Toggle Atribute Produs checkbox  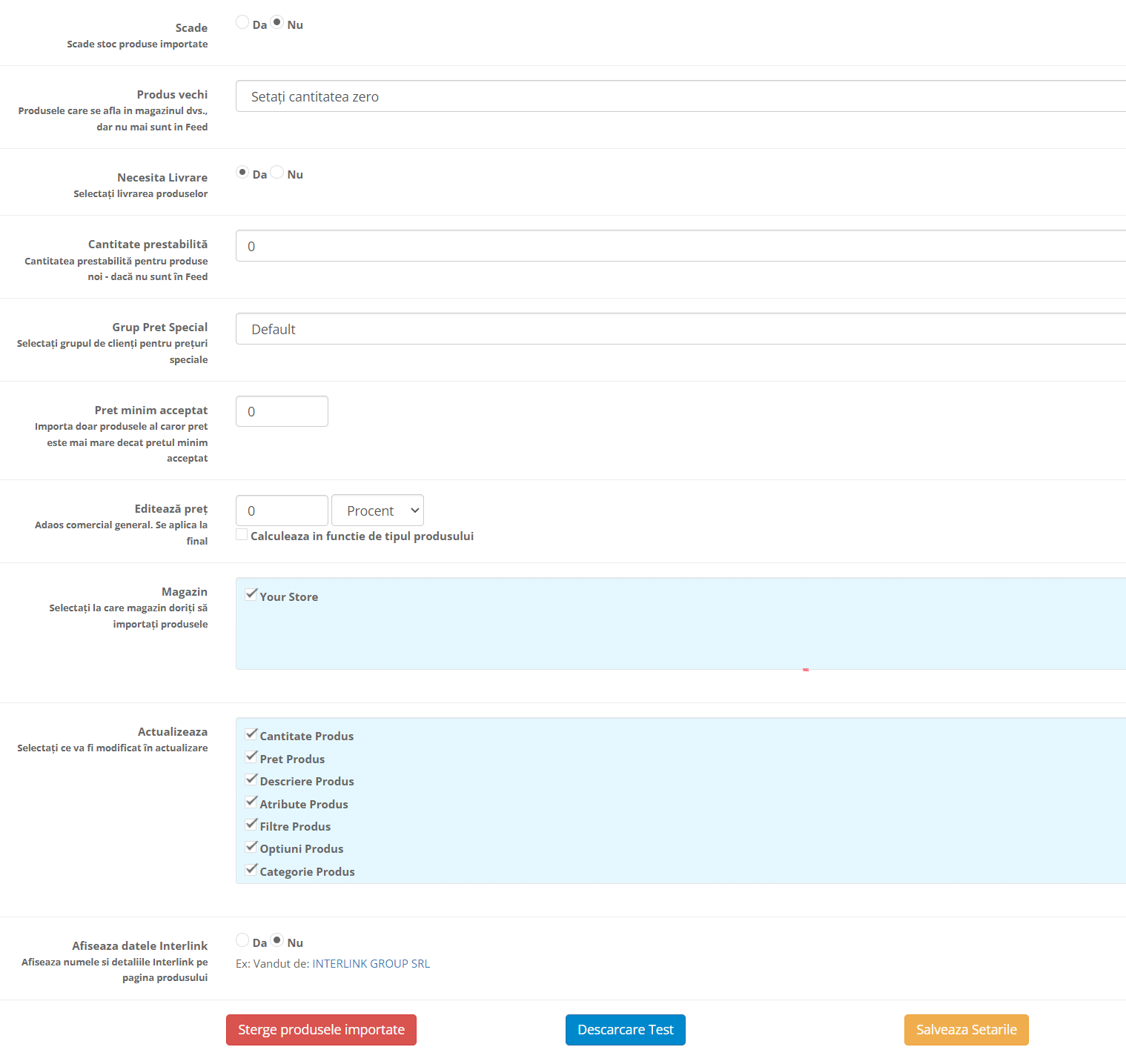[251, 802]
